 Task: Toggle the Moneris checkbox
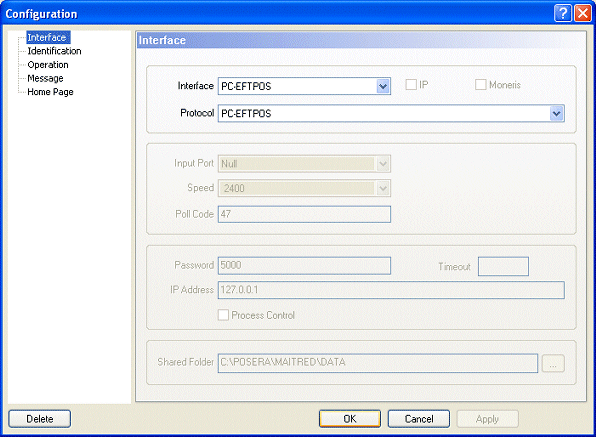(480, 84)
